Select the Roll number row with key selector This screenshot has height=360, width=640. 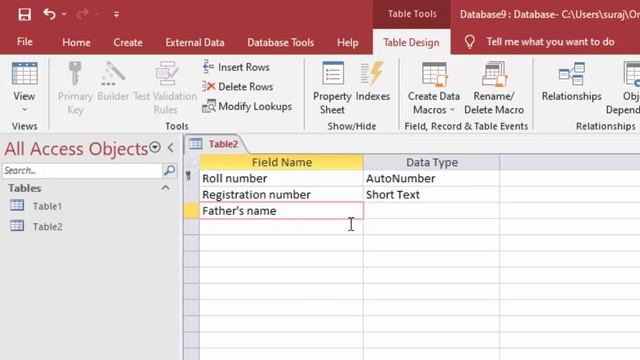point(191,178)
